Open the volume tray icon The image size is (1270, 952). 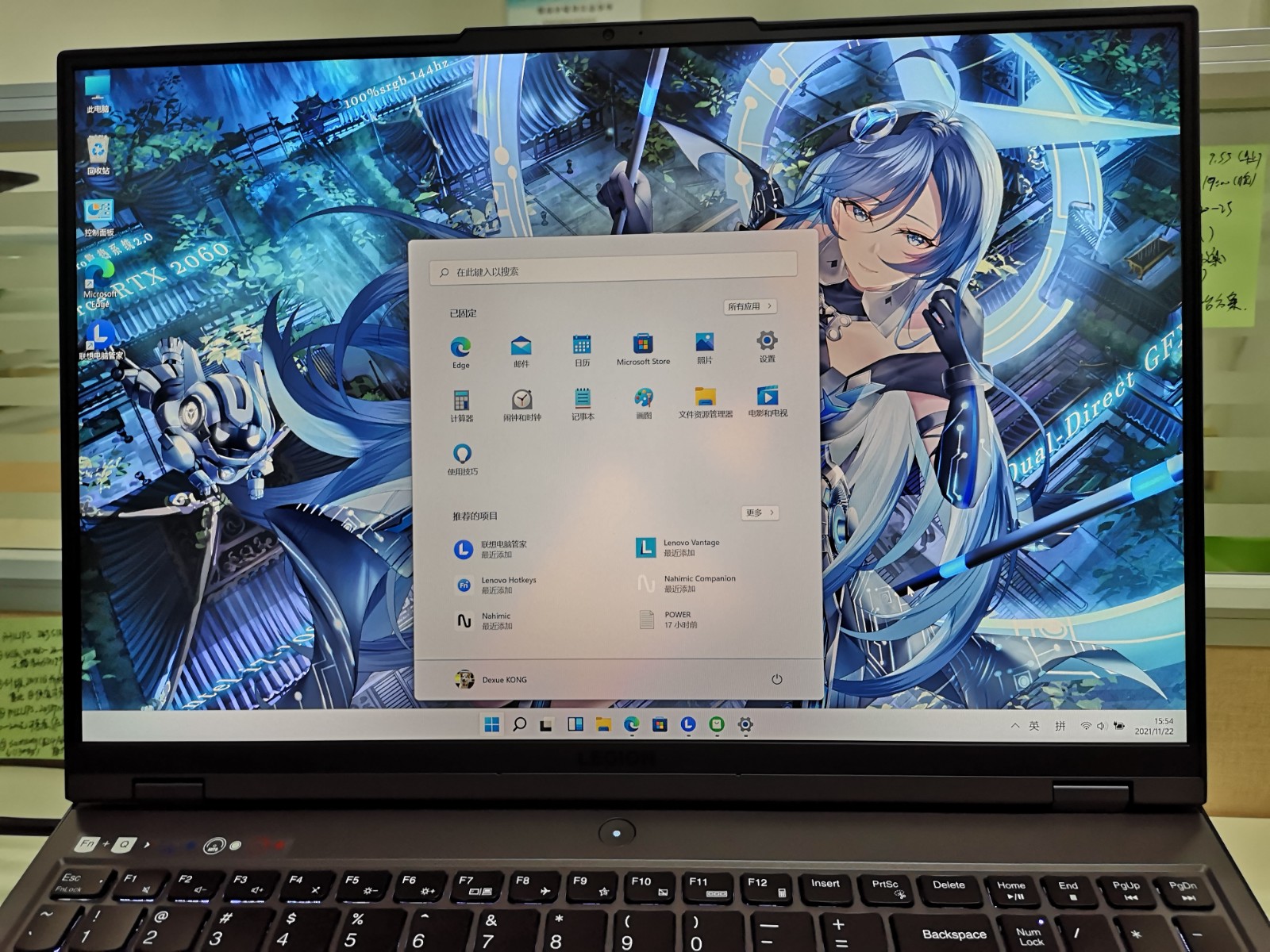(1102, 726)
